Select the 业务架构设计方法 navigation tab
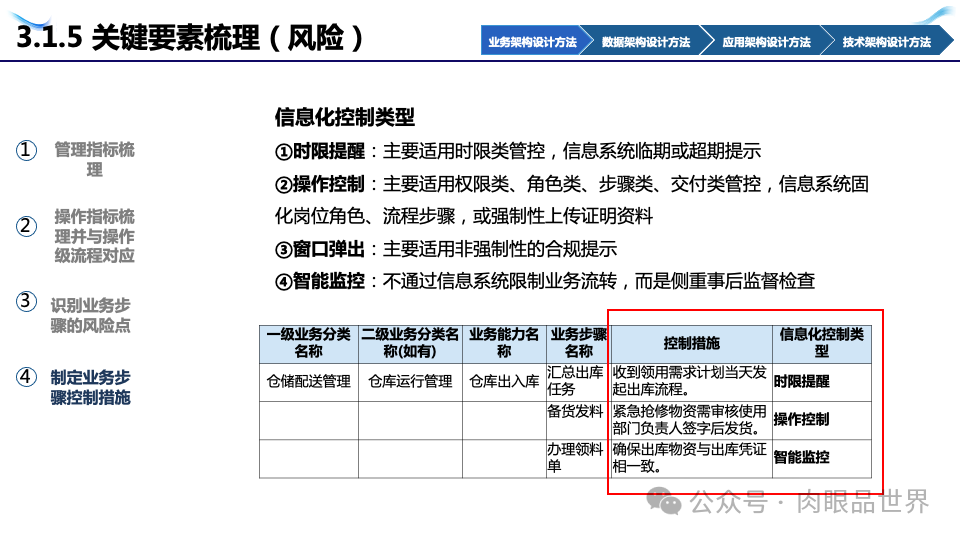 coord(532,41)
